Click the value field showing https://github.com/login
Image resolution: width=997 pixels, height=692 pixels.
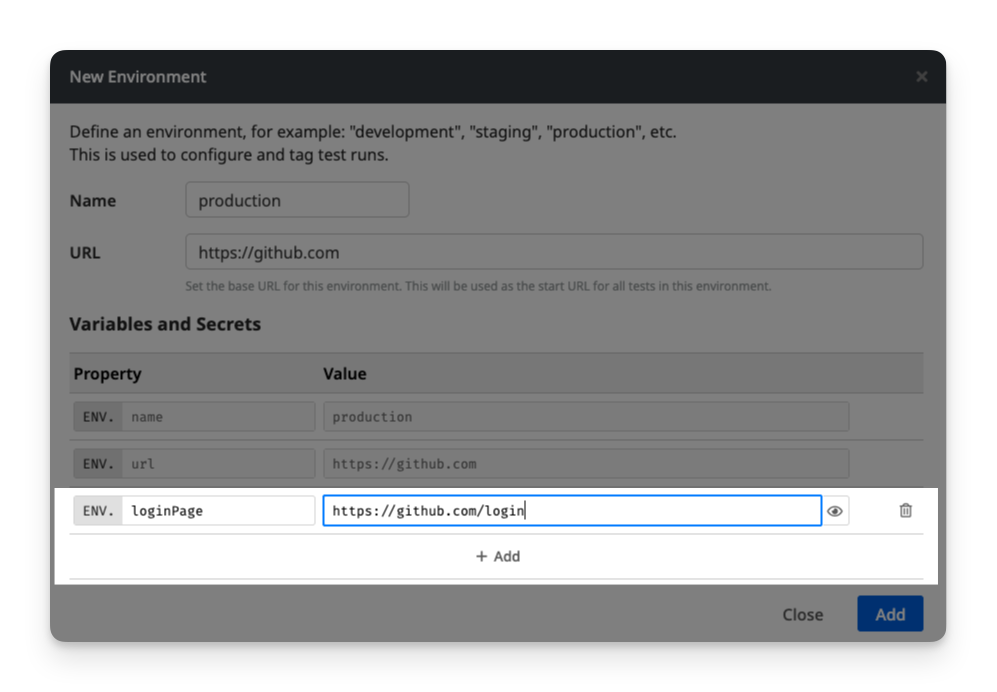570,510
